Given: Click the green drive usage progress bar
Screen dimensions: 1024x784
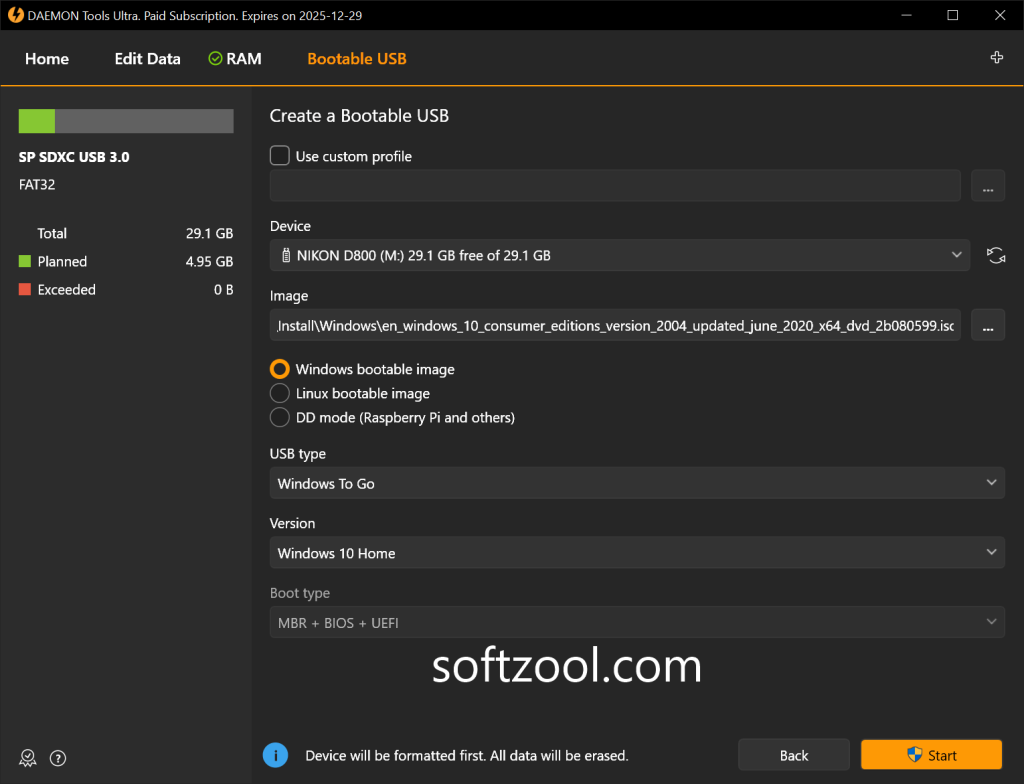Looking at the screenshot, I should point(36,120).
